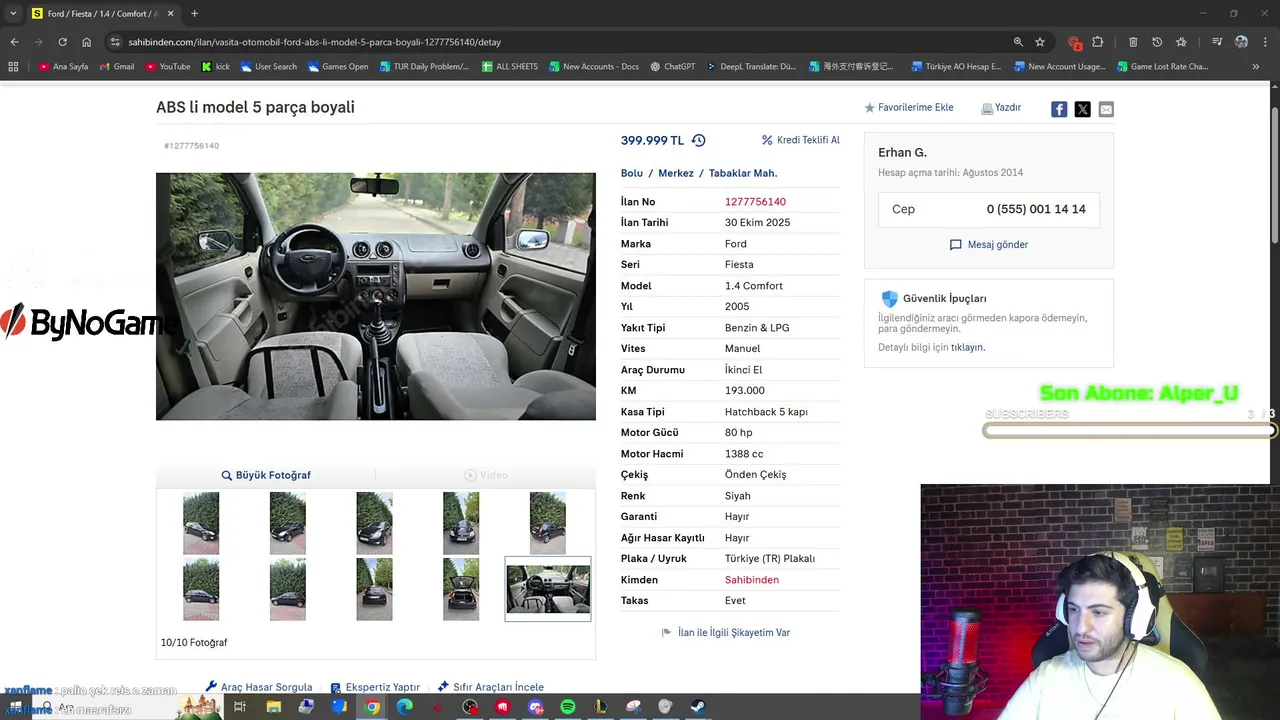This screenshot has height=720, width=1280.
Task: Add listing via Favorilerime Ekle star
Action: [x=869, y=107]
